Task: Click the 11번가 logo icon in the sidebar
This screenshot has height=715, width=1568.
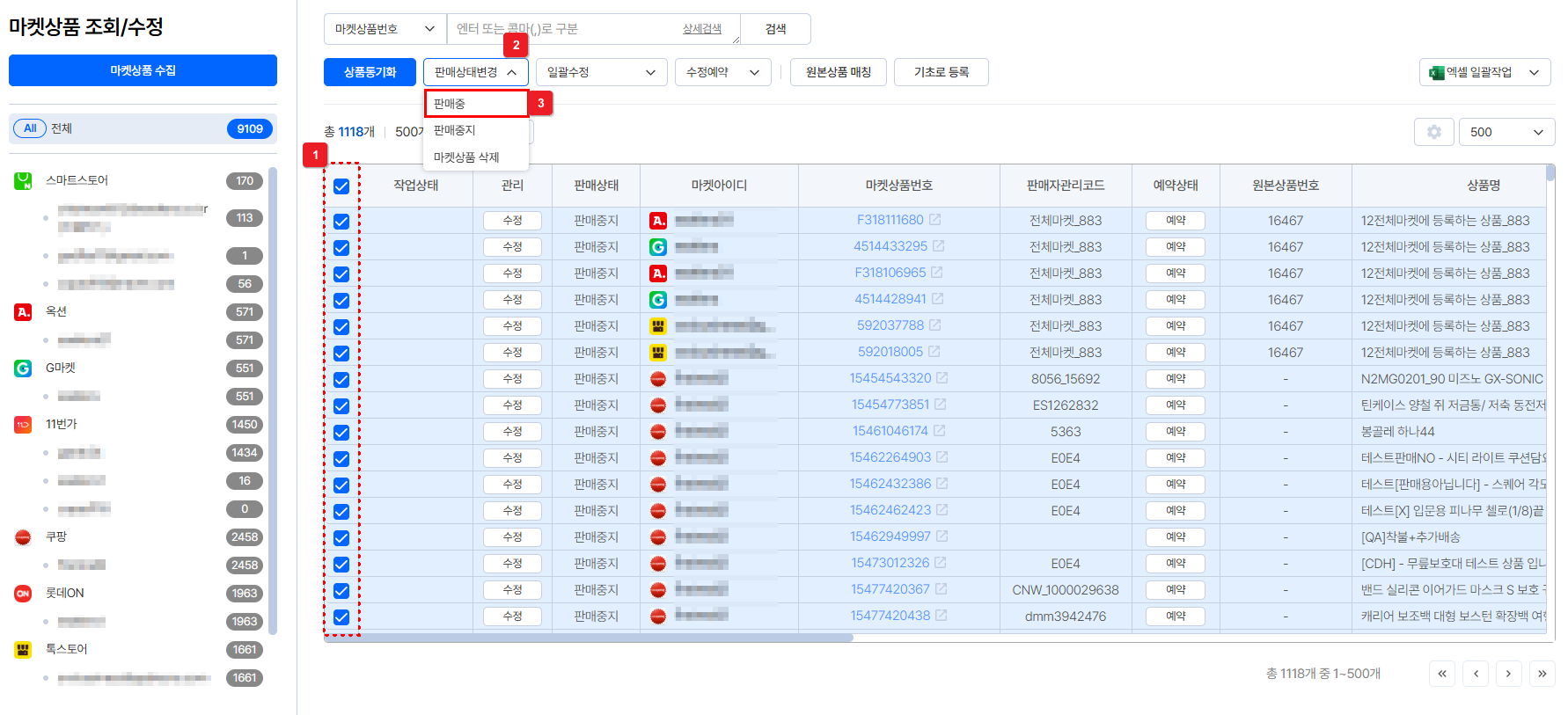Action: point(23,424)
